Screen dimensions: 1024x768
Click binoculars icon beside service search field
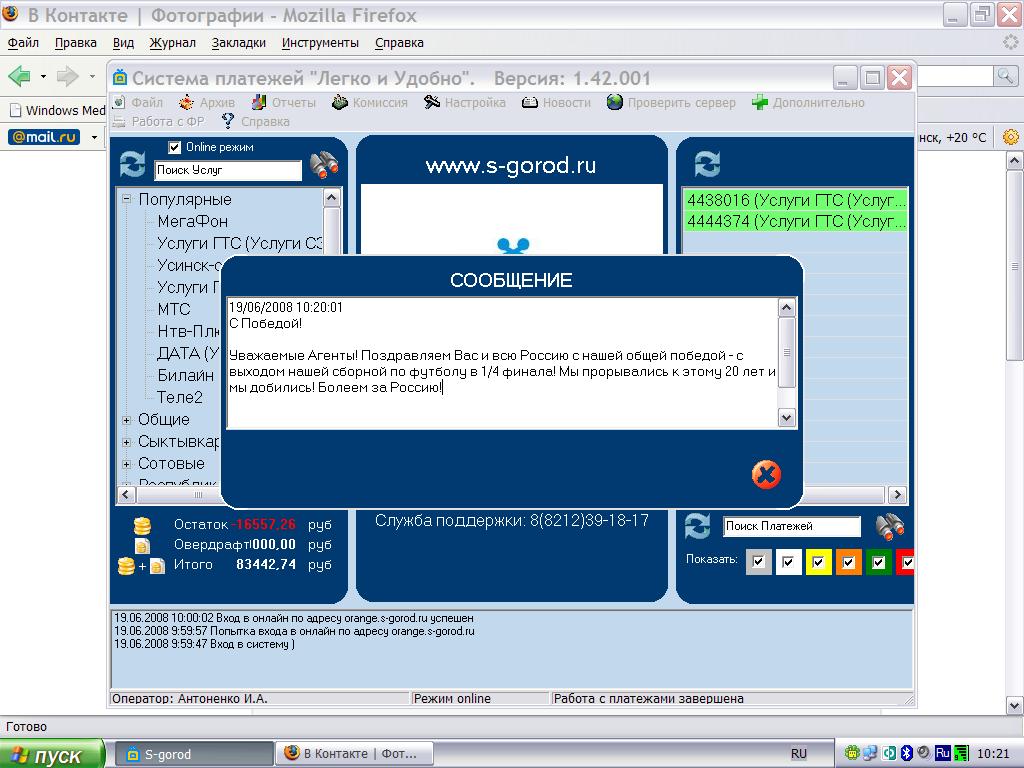(x=324, y=165)
